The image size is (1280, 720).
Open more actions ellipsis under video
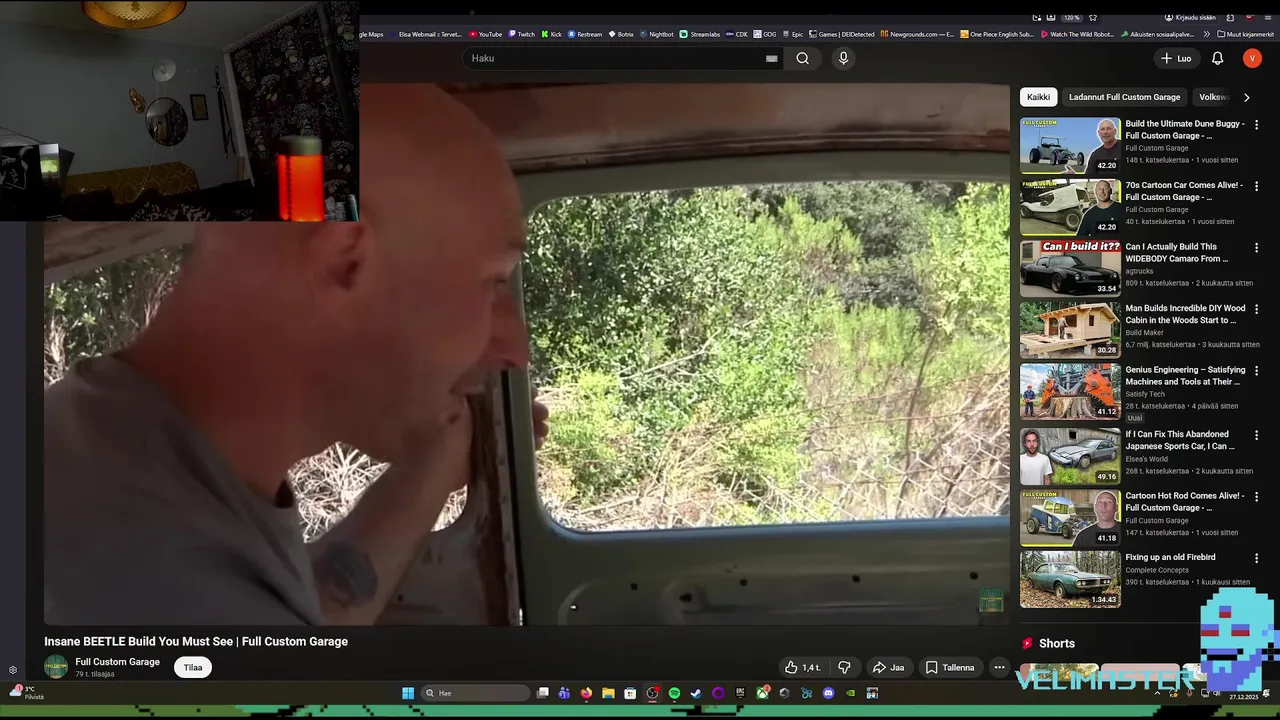(999, 667)
